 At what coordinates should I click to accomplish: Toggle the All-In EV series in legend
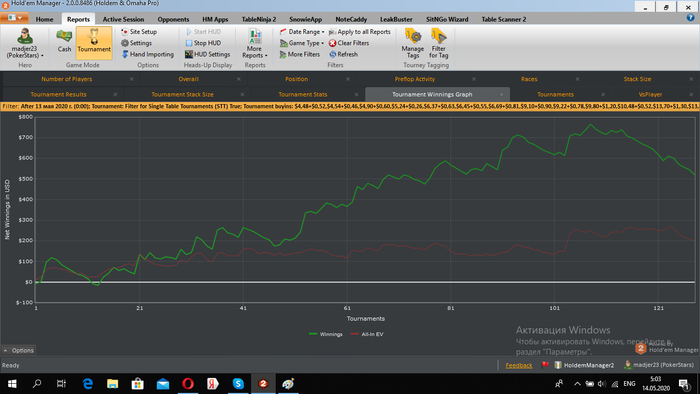click(367, 334)
